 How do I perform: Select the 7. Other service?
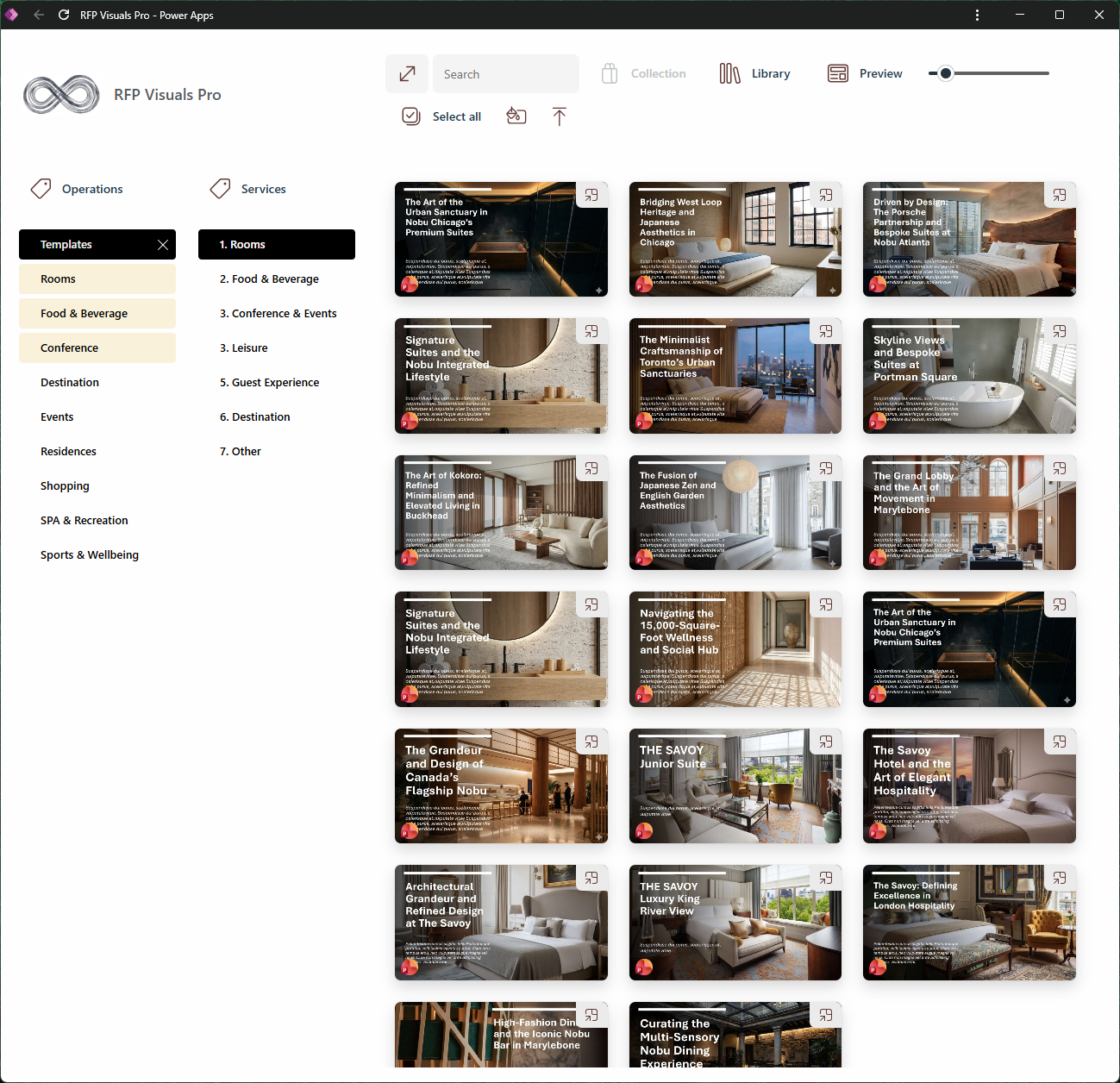click(x=277, y=452)
